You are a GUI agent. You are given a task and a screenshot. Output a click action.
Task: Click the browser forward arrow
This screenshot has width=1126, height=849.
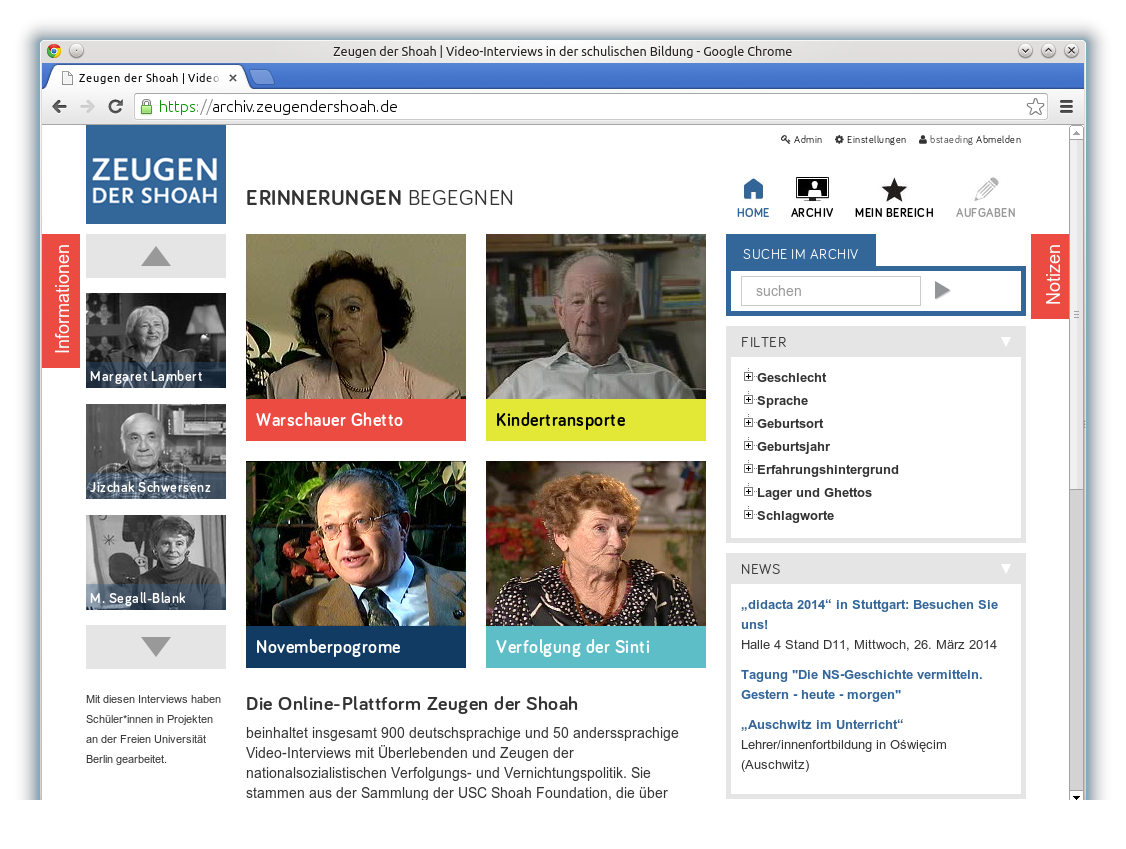[x=88, y=106]
